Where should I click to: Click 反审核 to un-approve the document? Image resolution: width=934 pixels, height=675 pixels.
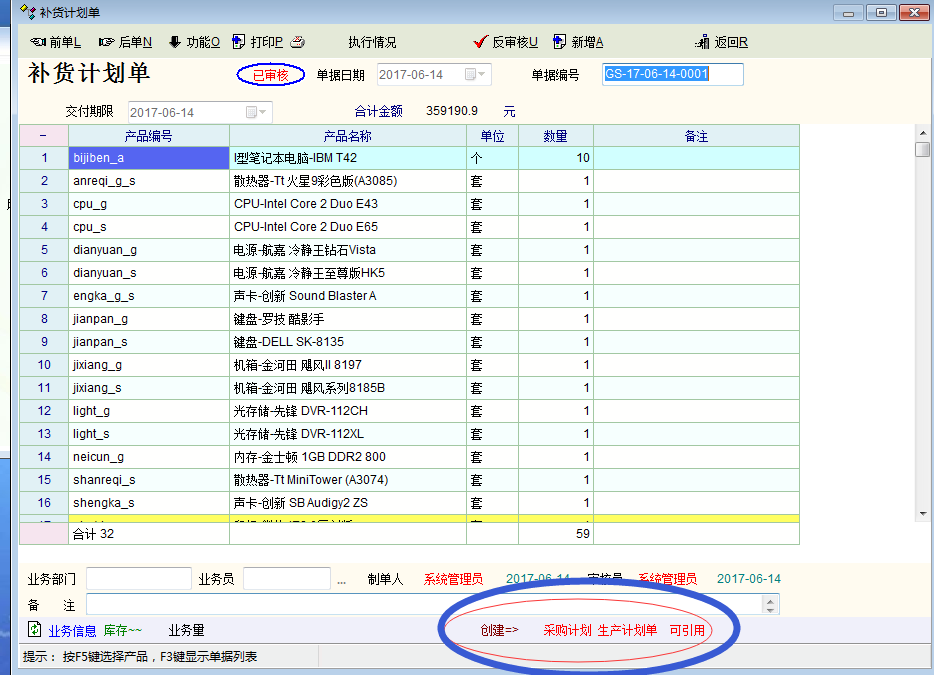coord(506,42)
